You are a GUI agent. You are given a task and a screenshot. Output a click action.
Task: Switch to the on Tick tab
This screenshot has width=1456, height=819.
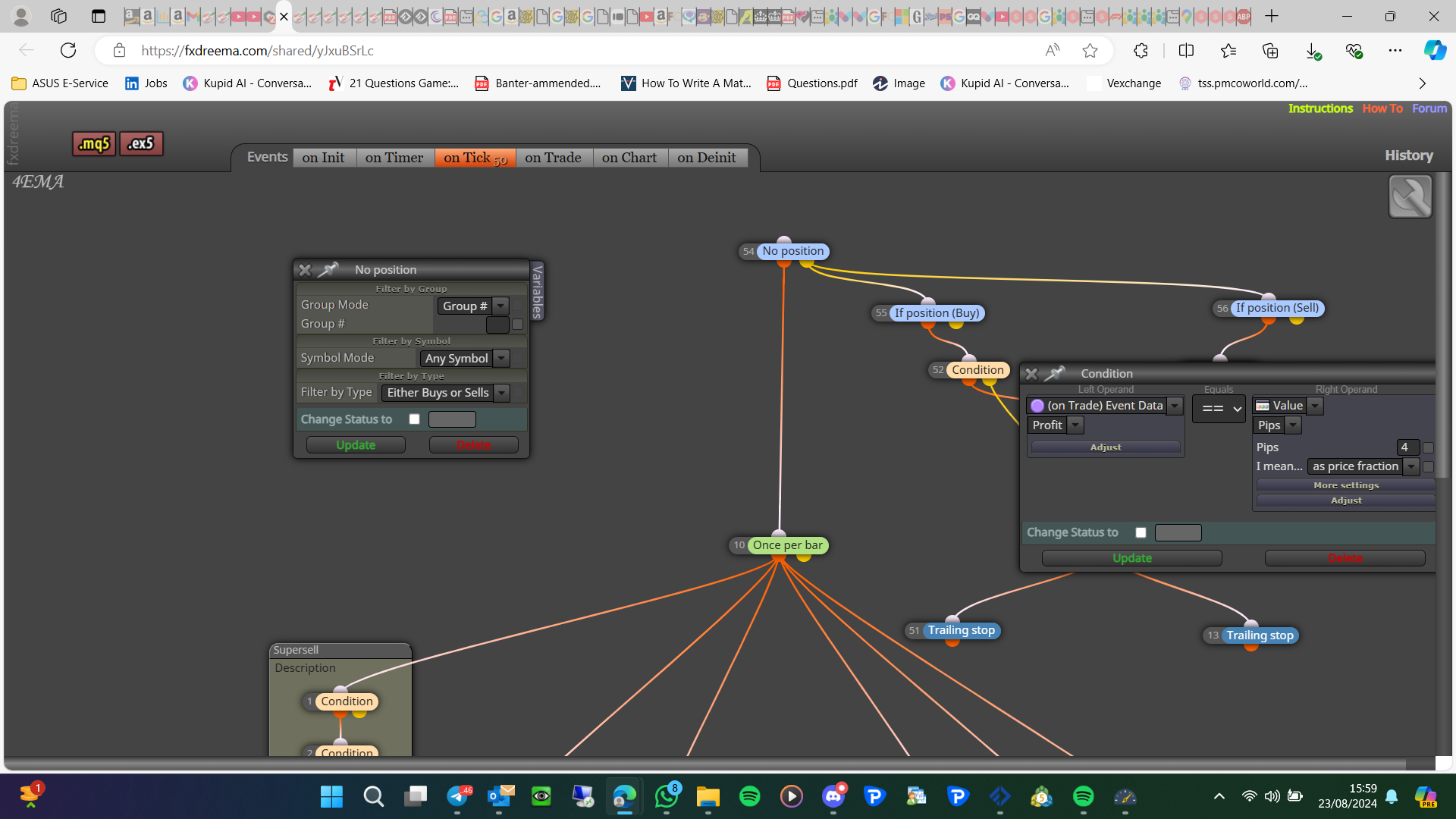(x=475, y=157)
